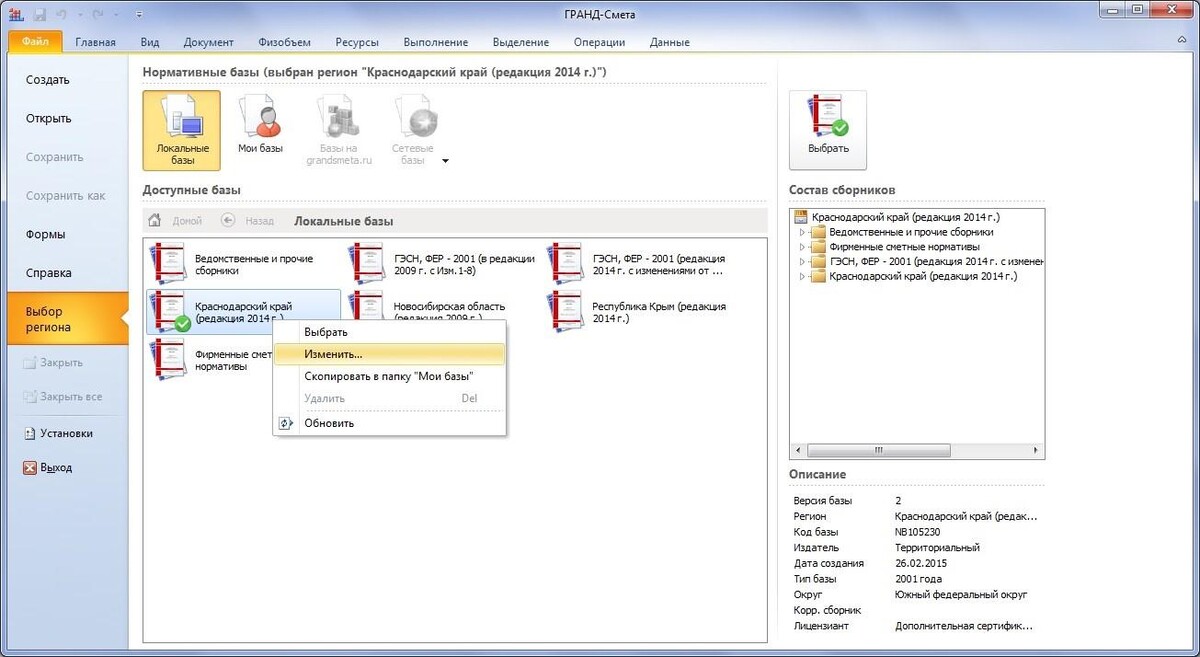Click the ГРАНД-Смета app icon in title bar
Viewport: 1200px width, 657px height.
[x=16, y=14]
